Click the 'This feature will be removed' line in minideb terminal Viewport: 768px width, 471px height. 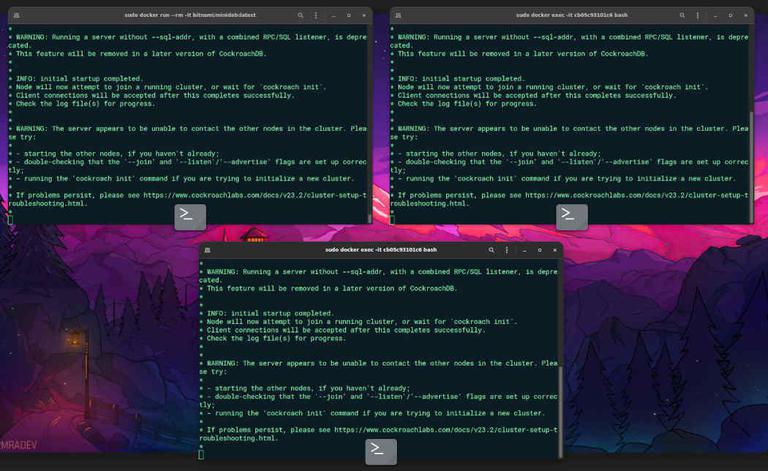coord(141,54)
